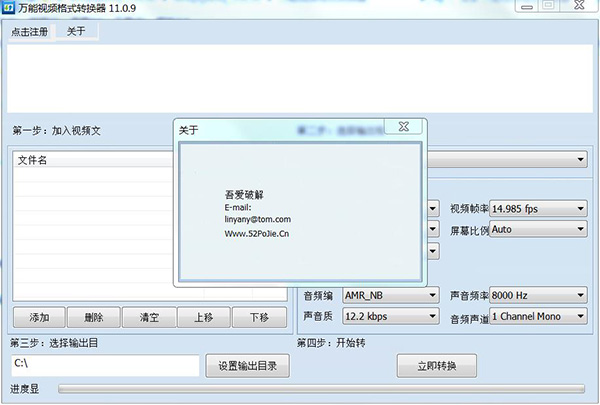
Task: Start converting with the 立即转换 button
Action: pyautogui.click(x=437, y=366)
